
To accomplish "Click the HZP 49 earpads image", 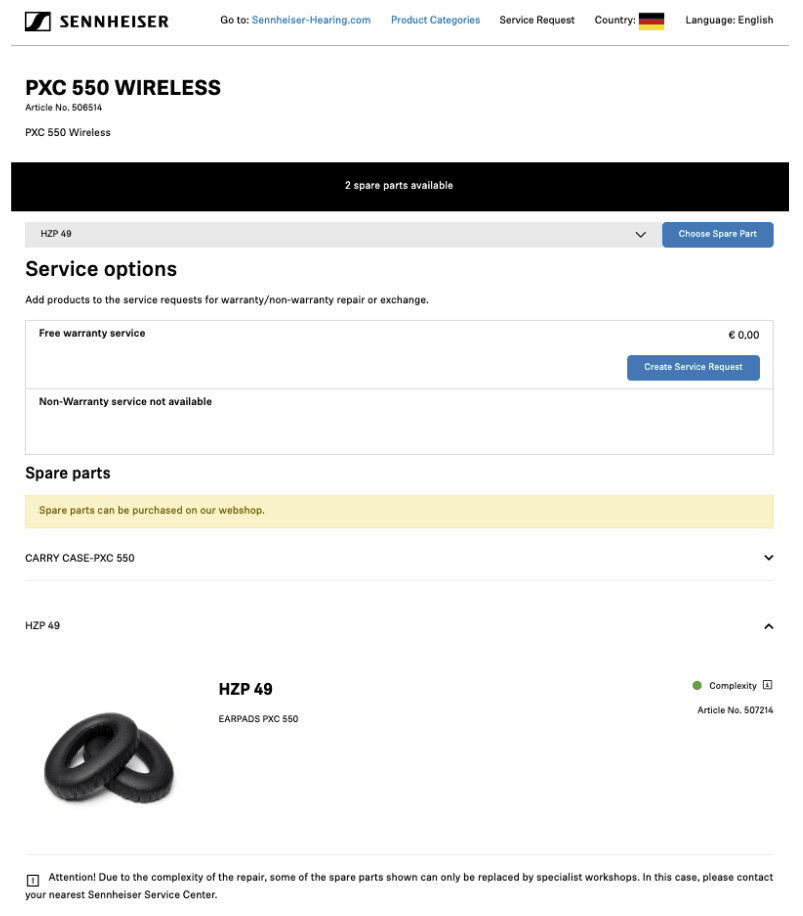I will [109, 757].
